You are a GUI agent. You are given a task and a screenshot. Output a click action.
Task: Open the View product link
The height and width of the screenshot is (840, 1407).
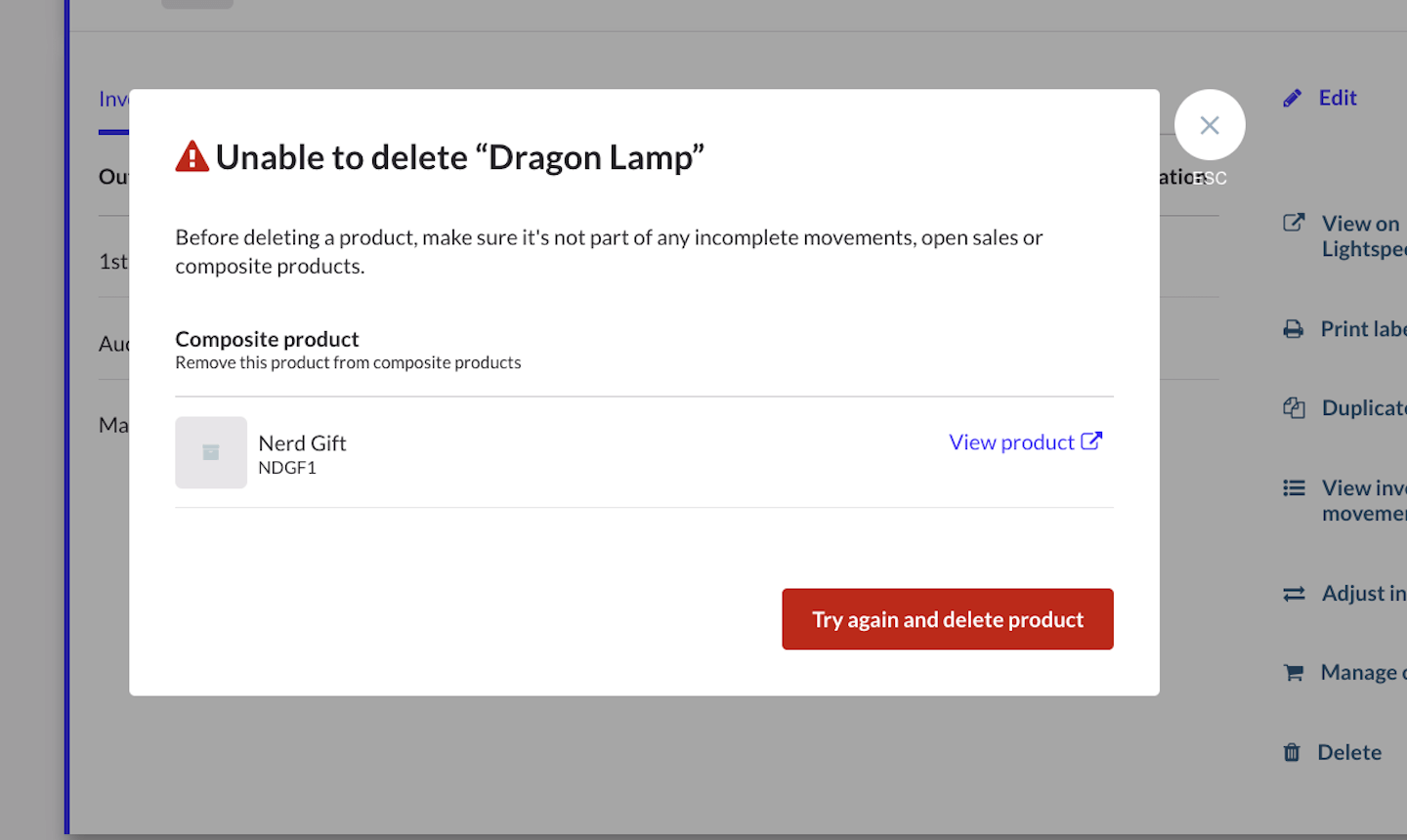tap(1011, 442)
